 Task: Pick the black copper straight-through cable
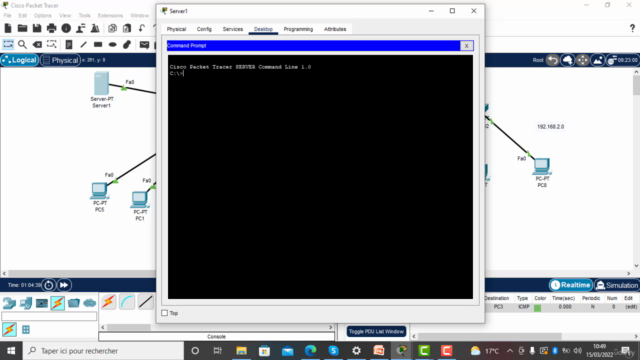pyautogui.click(x=145, y=302)
